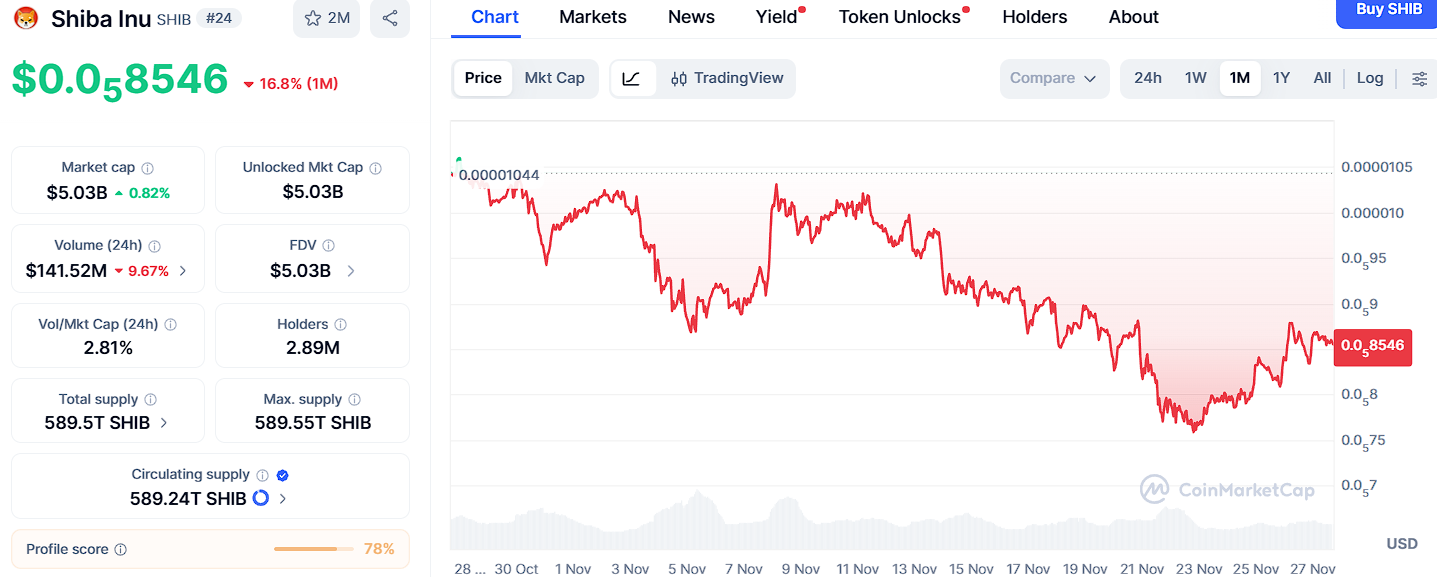Open the Compare dropdown

pos(1053,78)
